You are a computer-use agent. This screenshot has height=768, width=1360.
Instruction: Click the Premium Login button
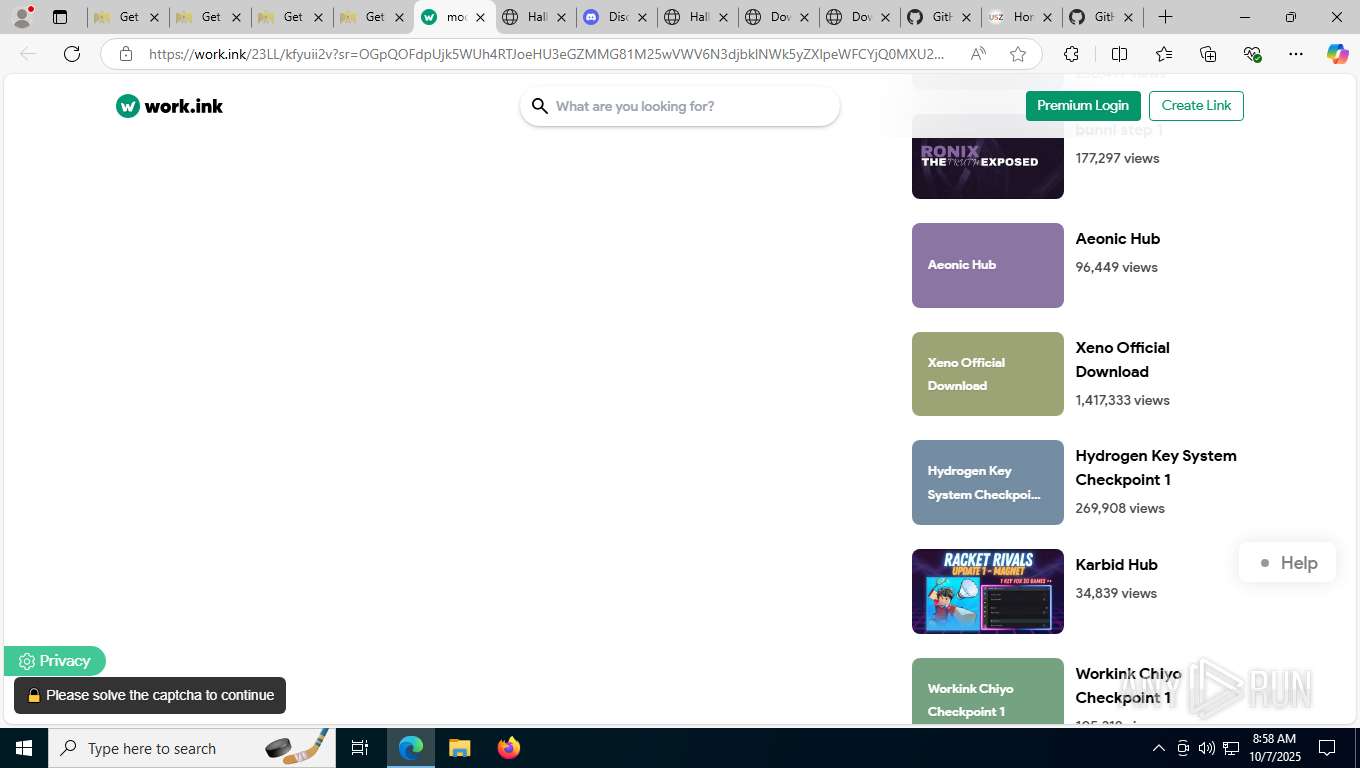(x=1083, y=105)
